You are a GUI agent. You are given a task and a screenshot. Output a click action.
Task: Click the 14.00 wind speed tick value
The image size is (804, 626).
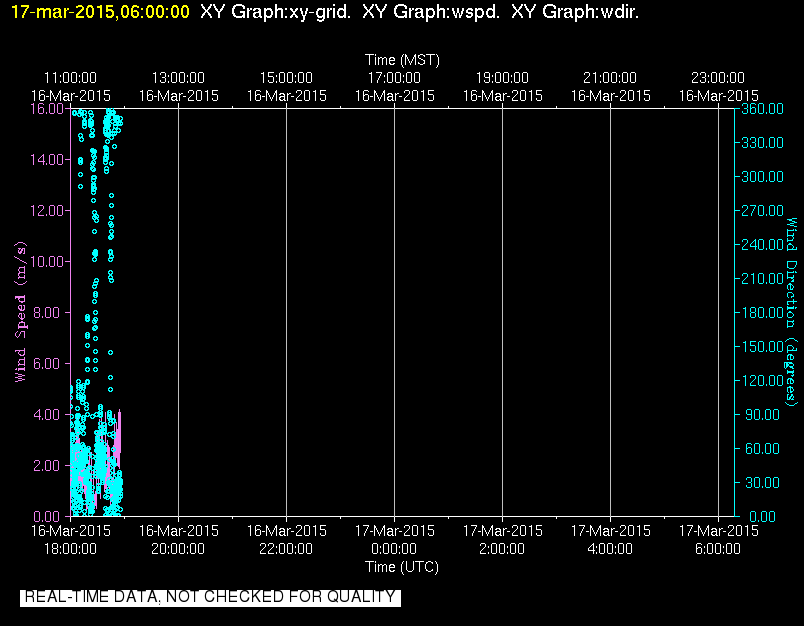click(x=47, y=159)
